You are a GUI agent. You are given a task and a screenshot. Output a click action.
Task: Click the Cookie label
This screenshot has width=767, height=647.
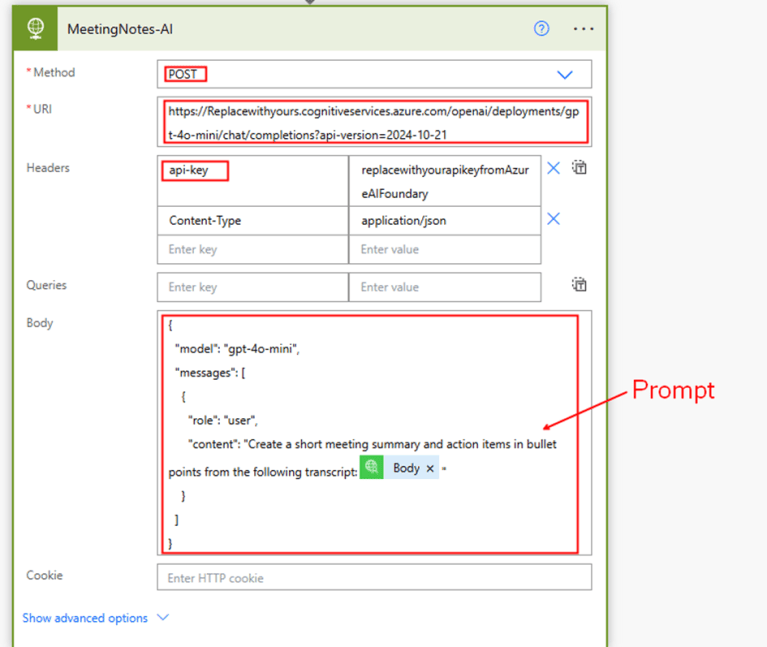click(45, 575)
